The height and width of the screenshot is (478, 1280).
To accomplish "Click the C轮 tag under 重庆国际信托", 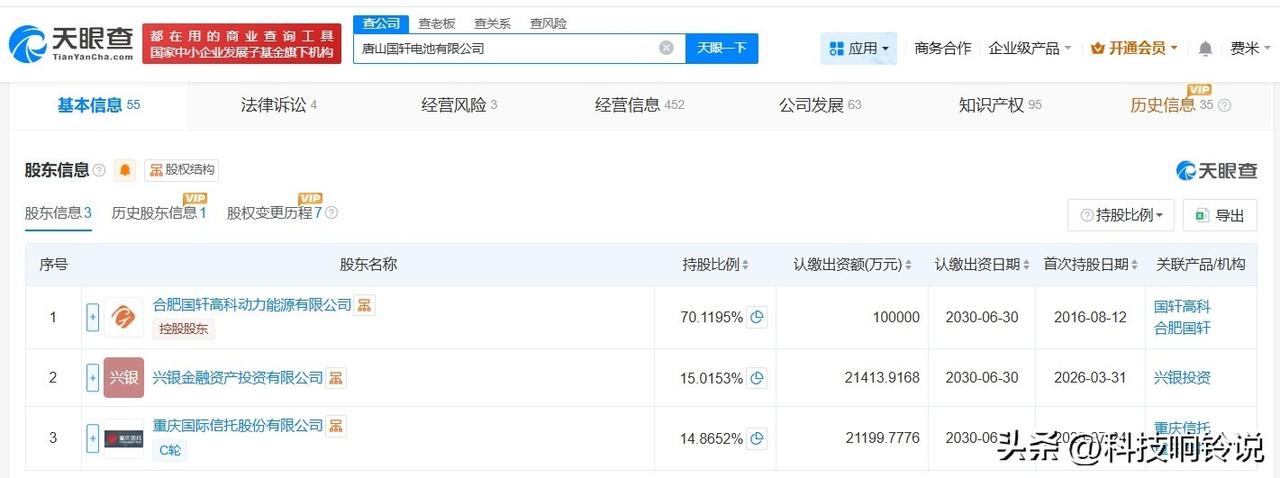I will click(170, 450).
